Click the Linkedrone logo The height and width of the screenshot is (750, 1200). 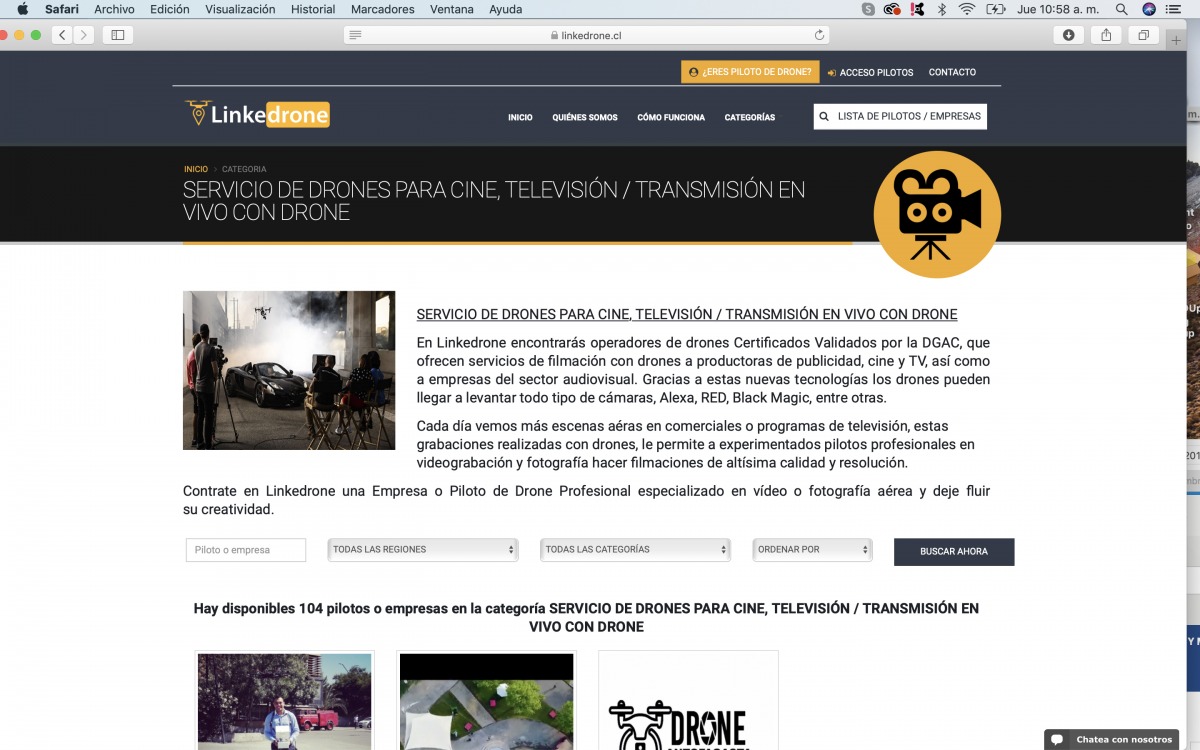pyautogui.click(x=257, y=115)
